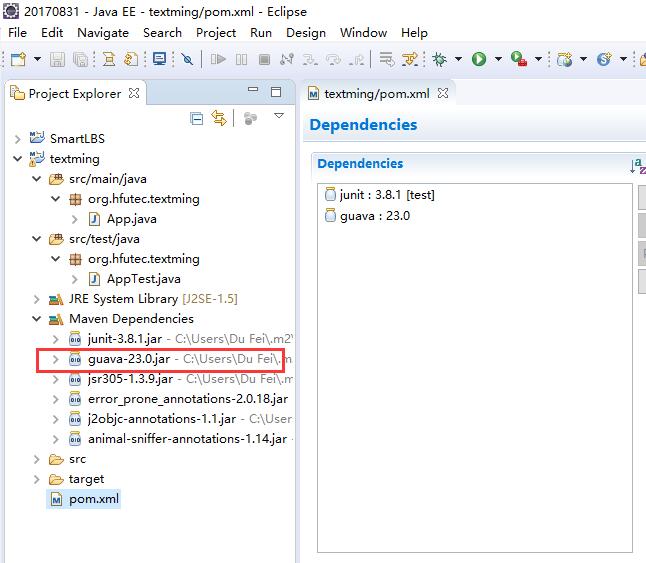Open the Window menu
646x563 pixels.
(x=363, y=33)
